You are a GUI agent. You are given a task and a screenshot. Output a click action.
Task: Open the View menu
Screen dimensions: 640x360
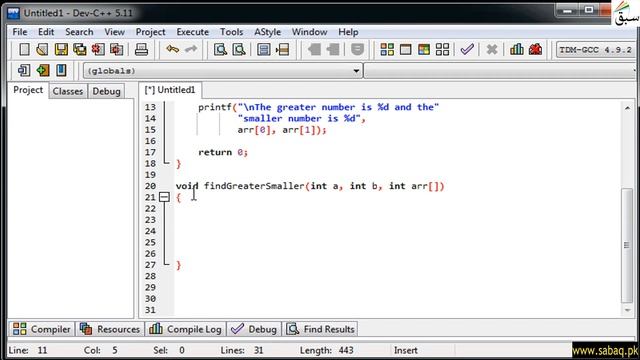(114, 32)
